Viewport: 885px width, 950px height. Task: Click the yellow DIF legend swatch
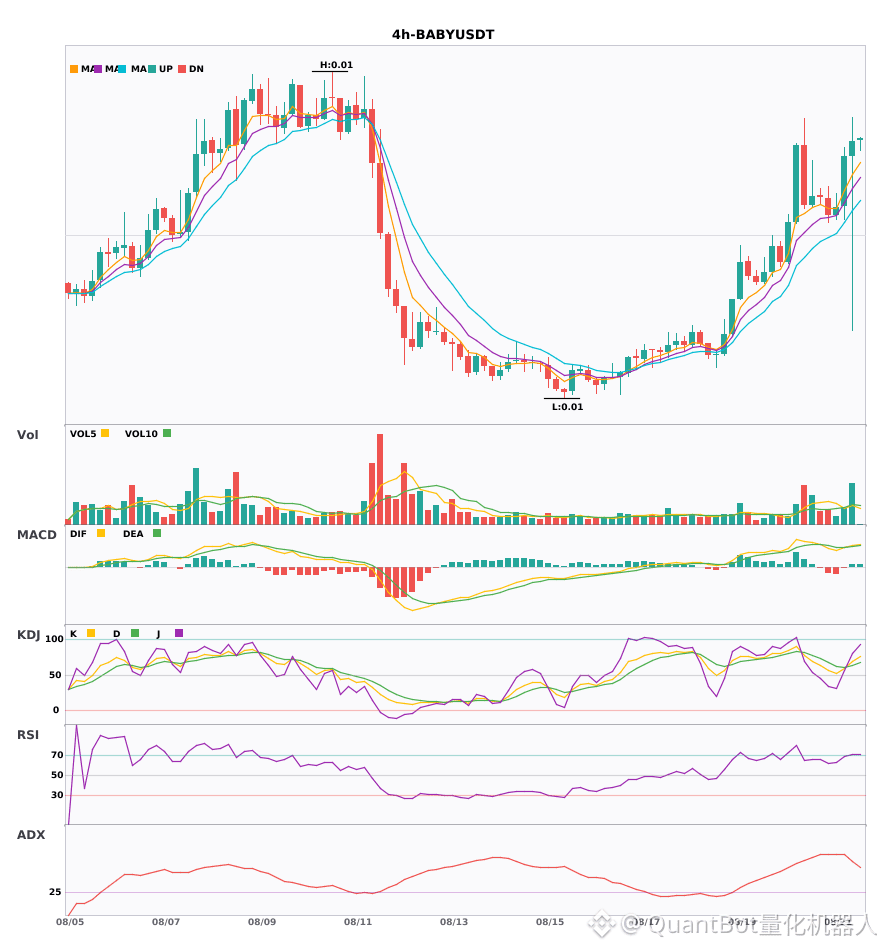[101, 533]
